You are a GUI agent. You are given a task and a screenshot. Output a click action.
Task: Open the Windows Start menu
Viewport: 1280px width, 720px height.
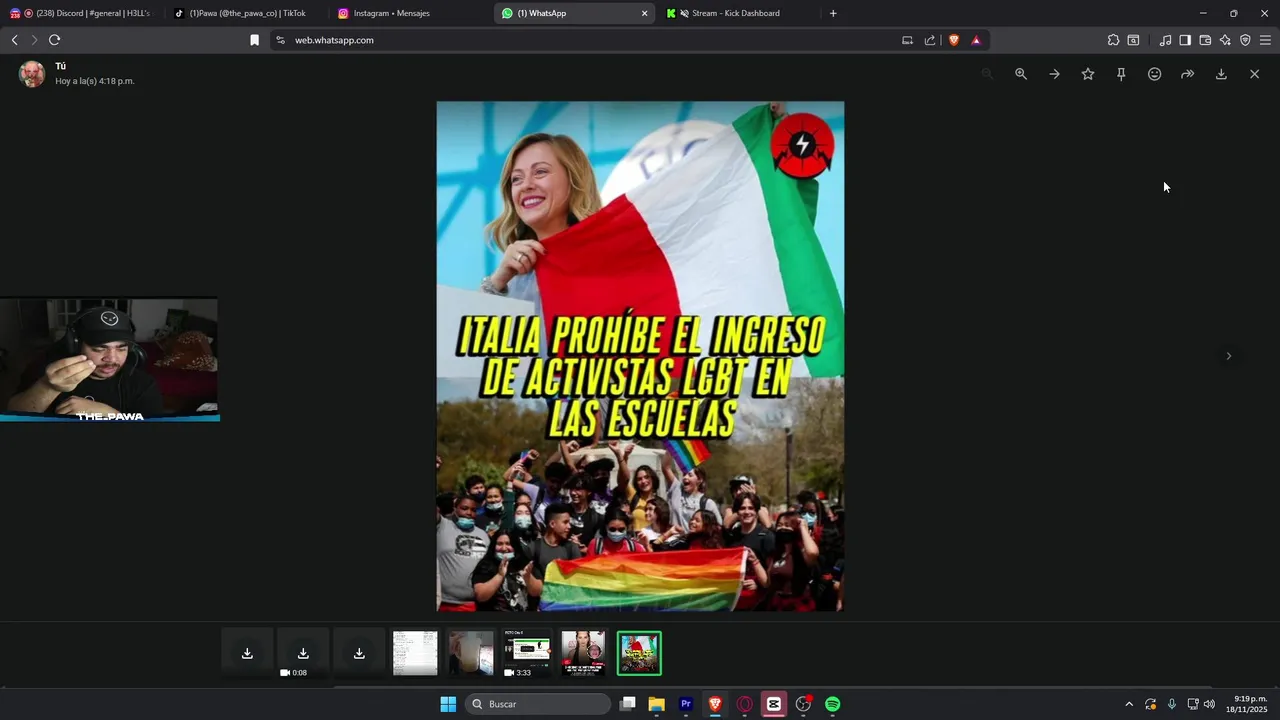pyautogui.click(x=448, y=704)
